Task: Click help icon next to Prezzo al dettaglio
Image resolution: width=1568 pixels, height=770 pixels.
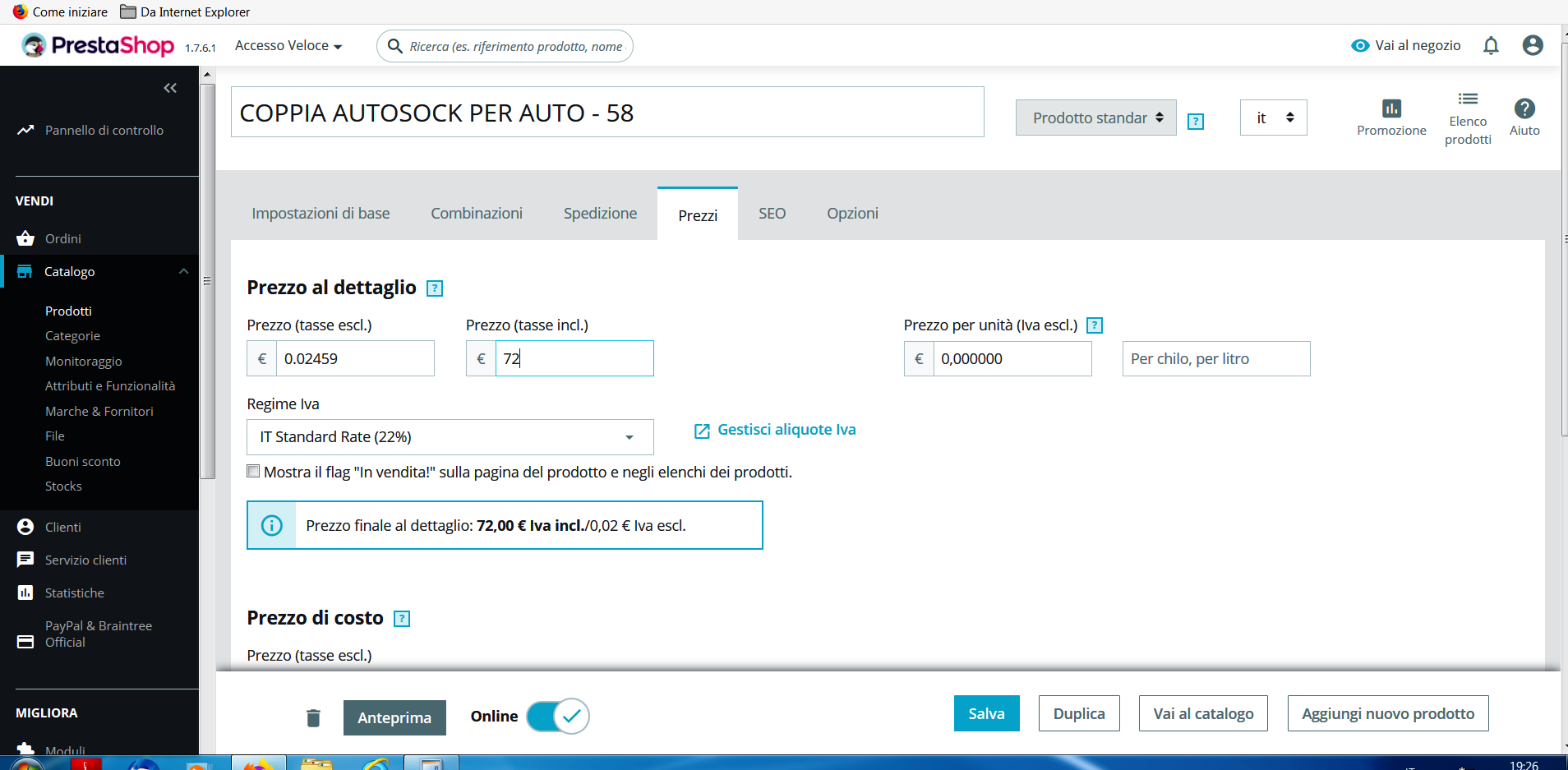Action: (x=435, y=288)
